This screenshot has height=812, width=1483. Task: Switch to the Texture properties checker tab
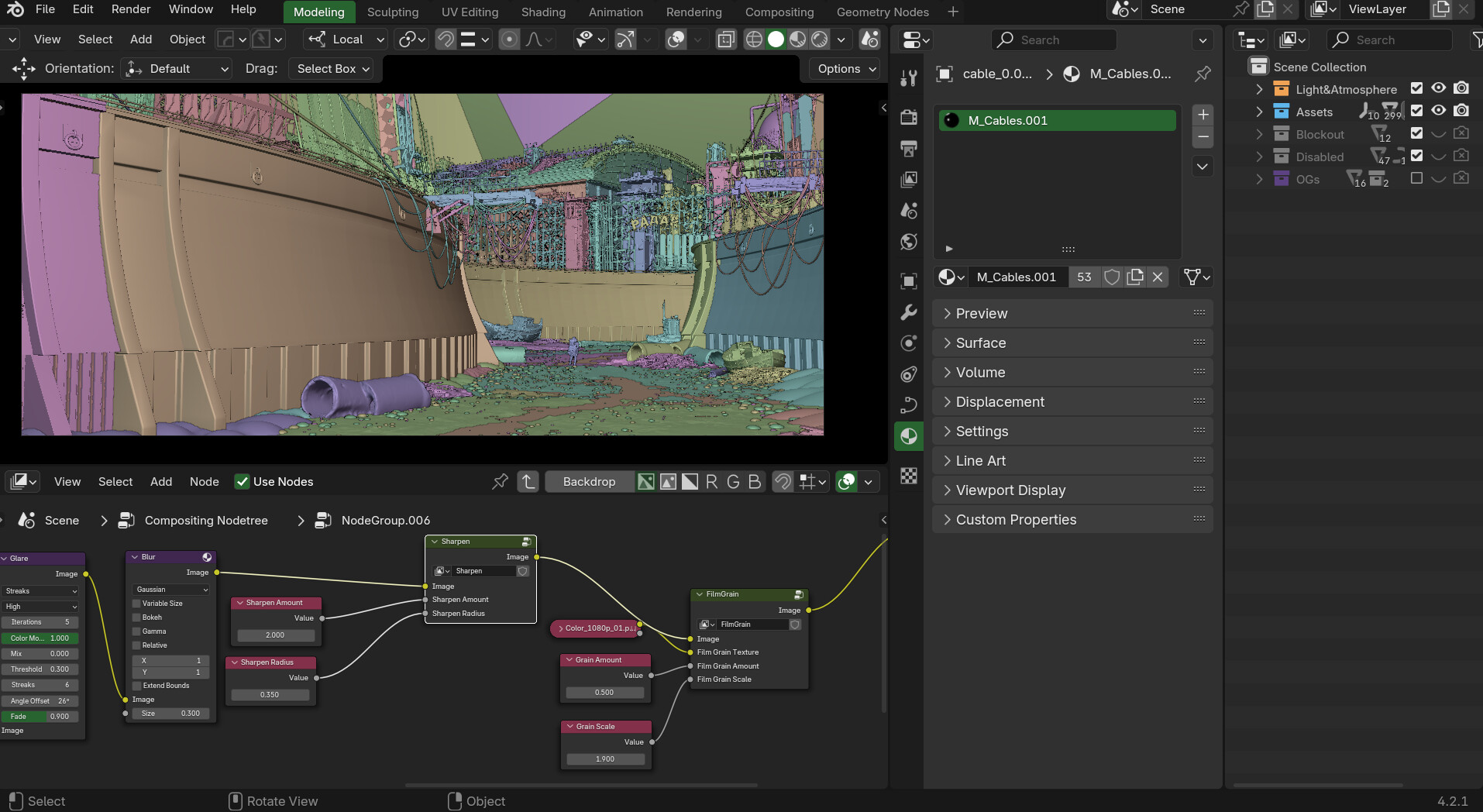(x=909, y=476)
